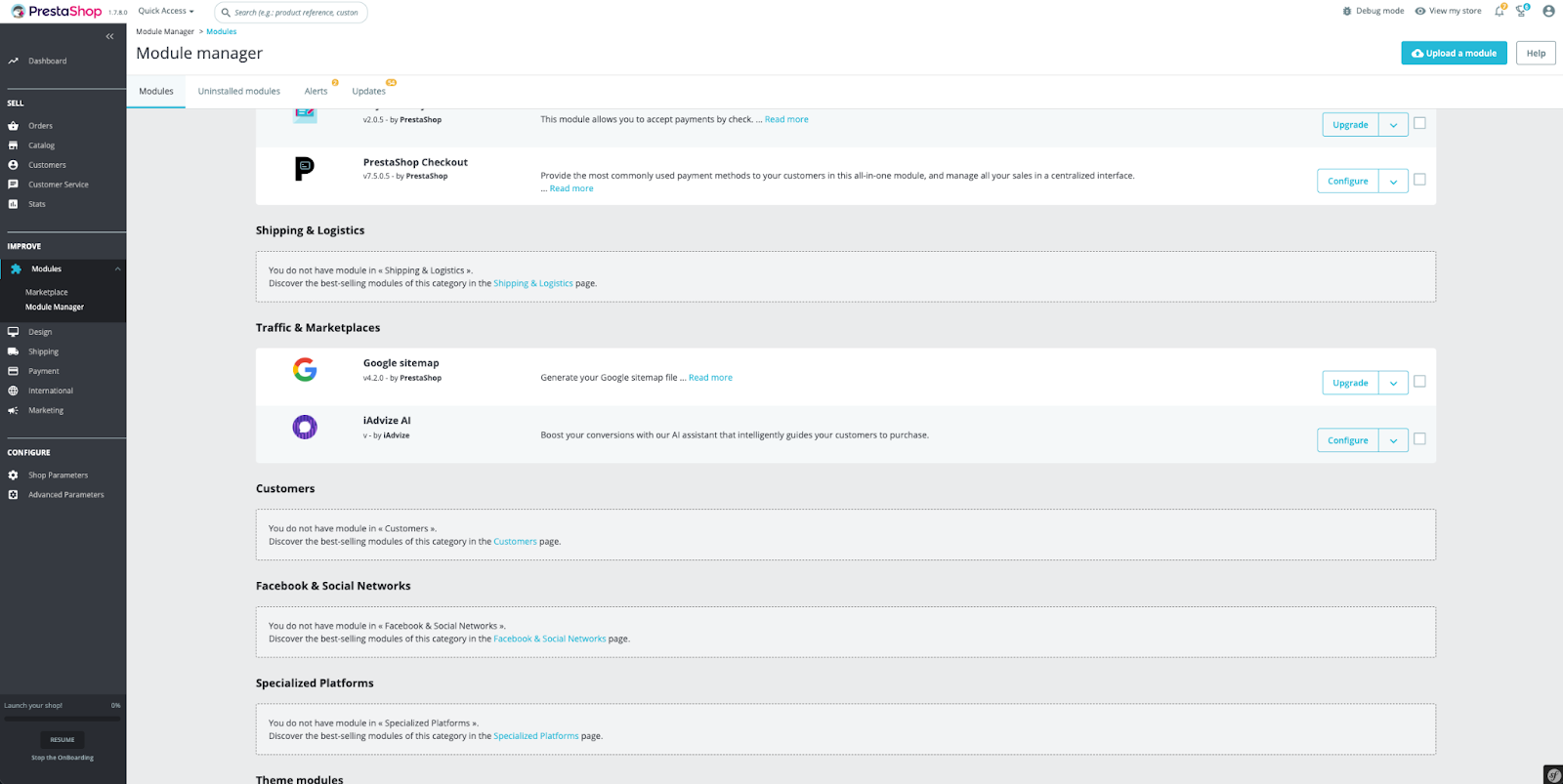Open the Quick Access dropdown
This screenshot has height=784, width=1563.
coord(165,12)
